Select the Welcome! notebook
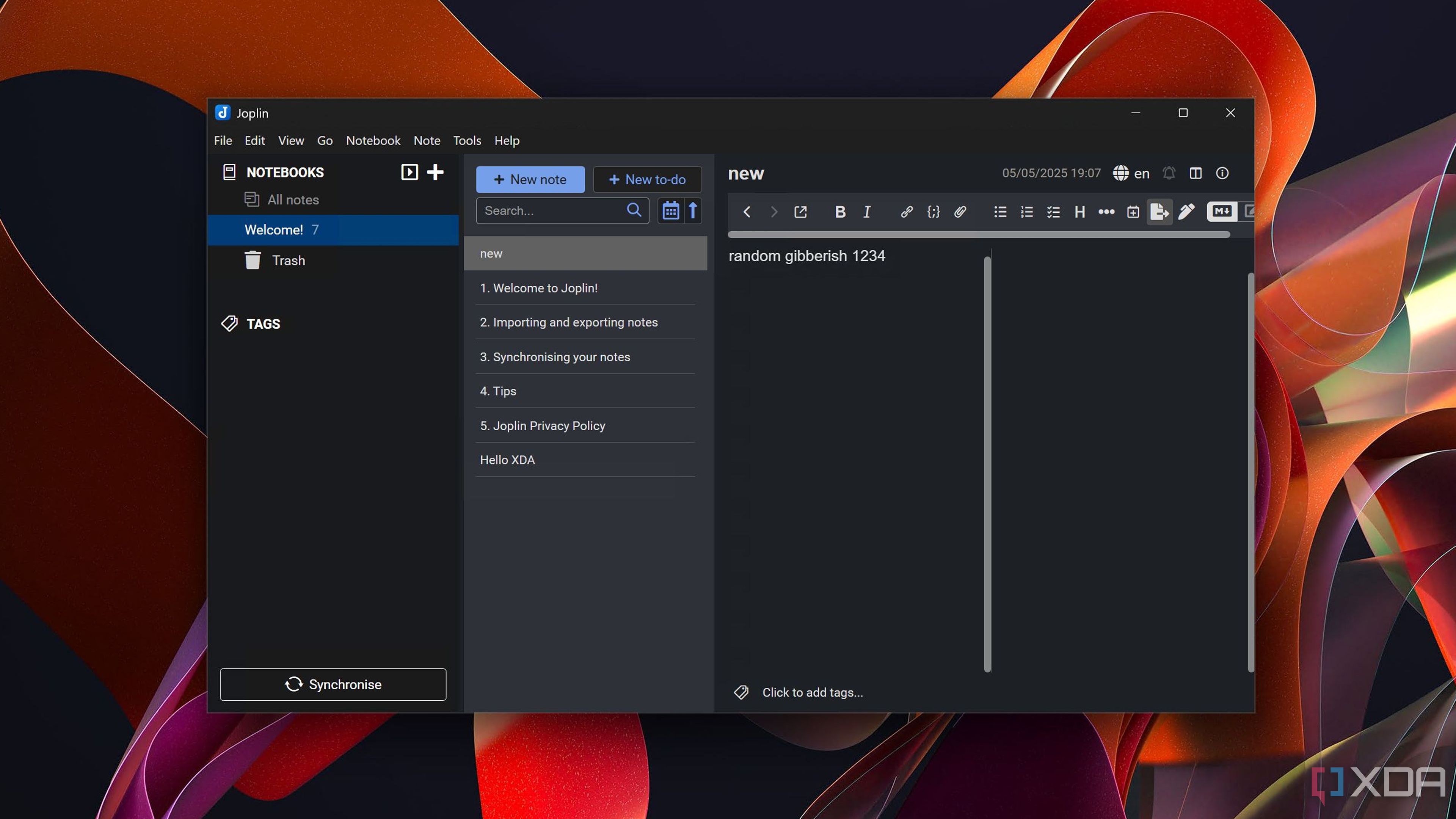1456x819 pixels. click(333, 229)
